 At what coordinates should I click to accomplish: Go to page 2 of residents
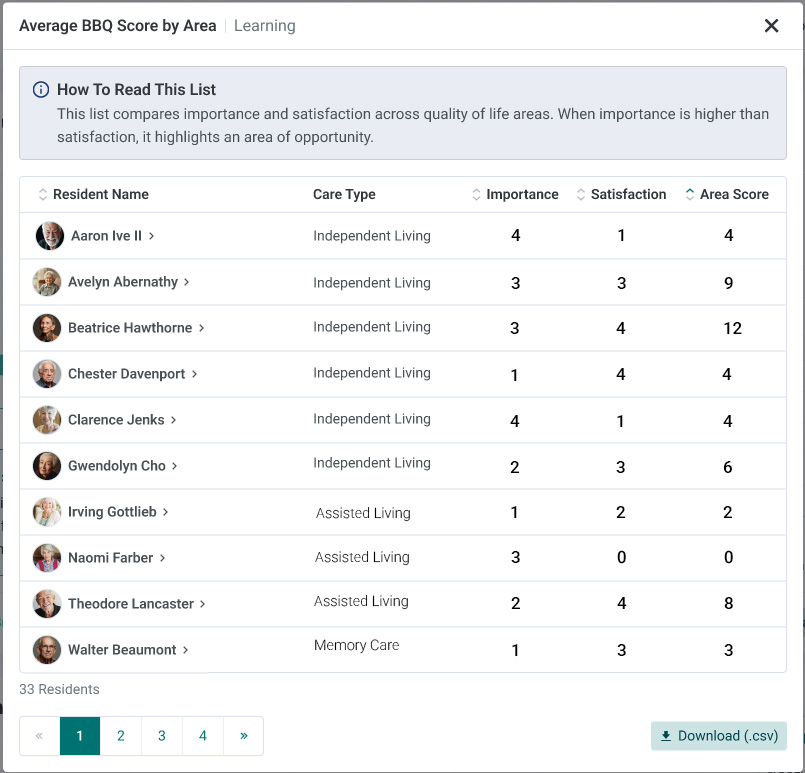point(121,736)
